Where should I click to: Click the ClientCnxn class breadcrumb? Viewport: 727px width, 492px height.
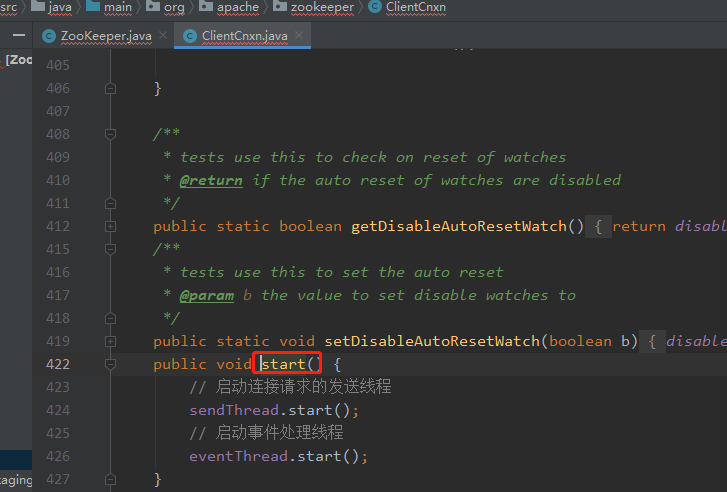[415, 7]
